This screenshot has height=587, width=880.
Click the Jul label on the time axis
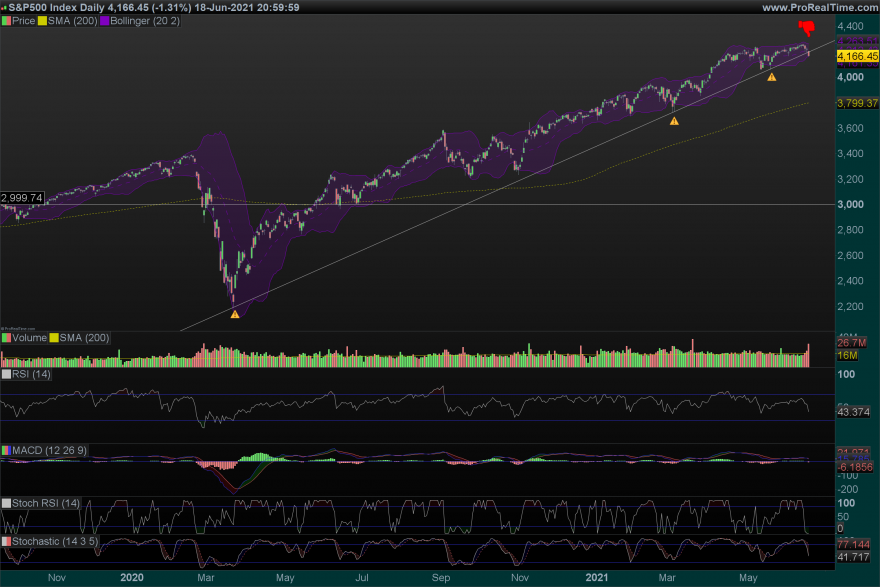click(x=362, y=577)
